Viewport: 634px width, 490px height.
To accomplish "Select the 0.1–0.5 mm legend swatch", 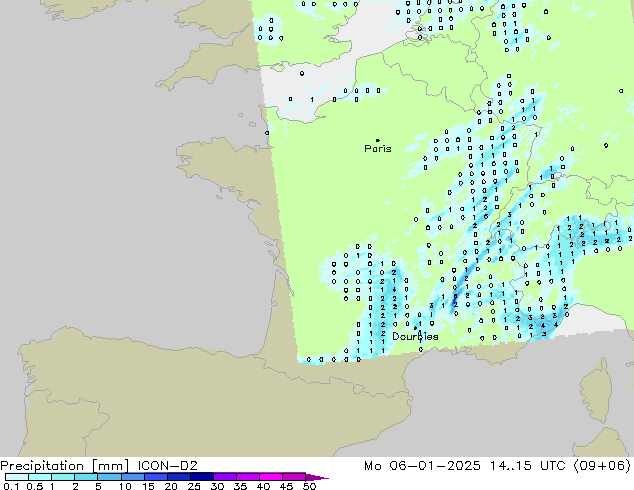I will (17, 477).
